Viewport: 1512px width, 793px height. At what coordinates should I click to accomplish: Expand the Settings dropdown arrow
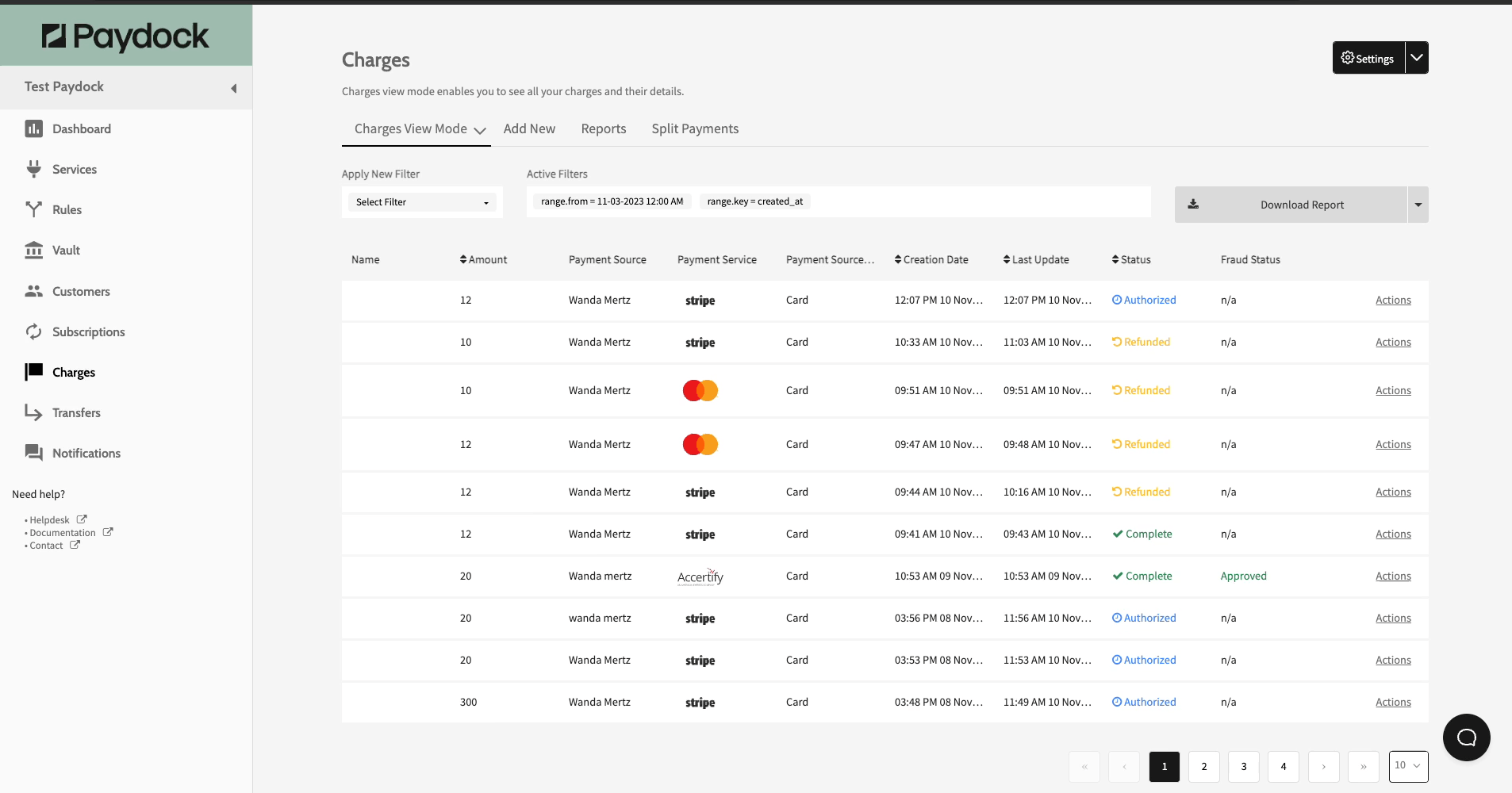[x=1417, y=58]
